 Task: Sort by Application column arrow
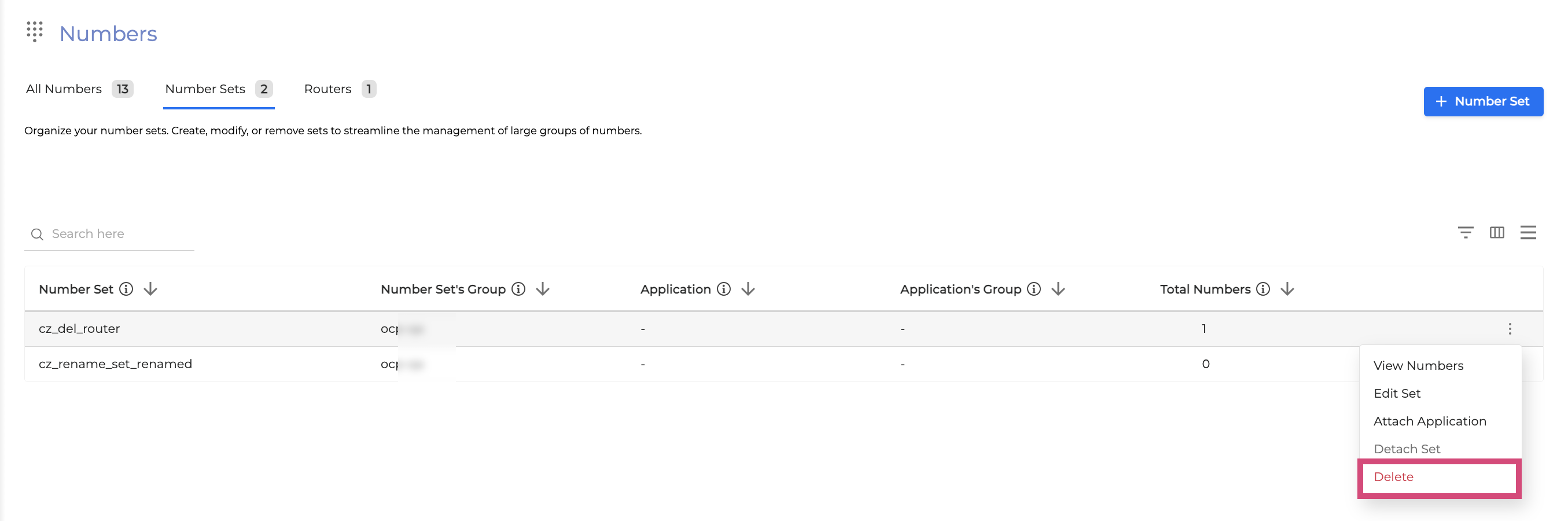748,289
